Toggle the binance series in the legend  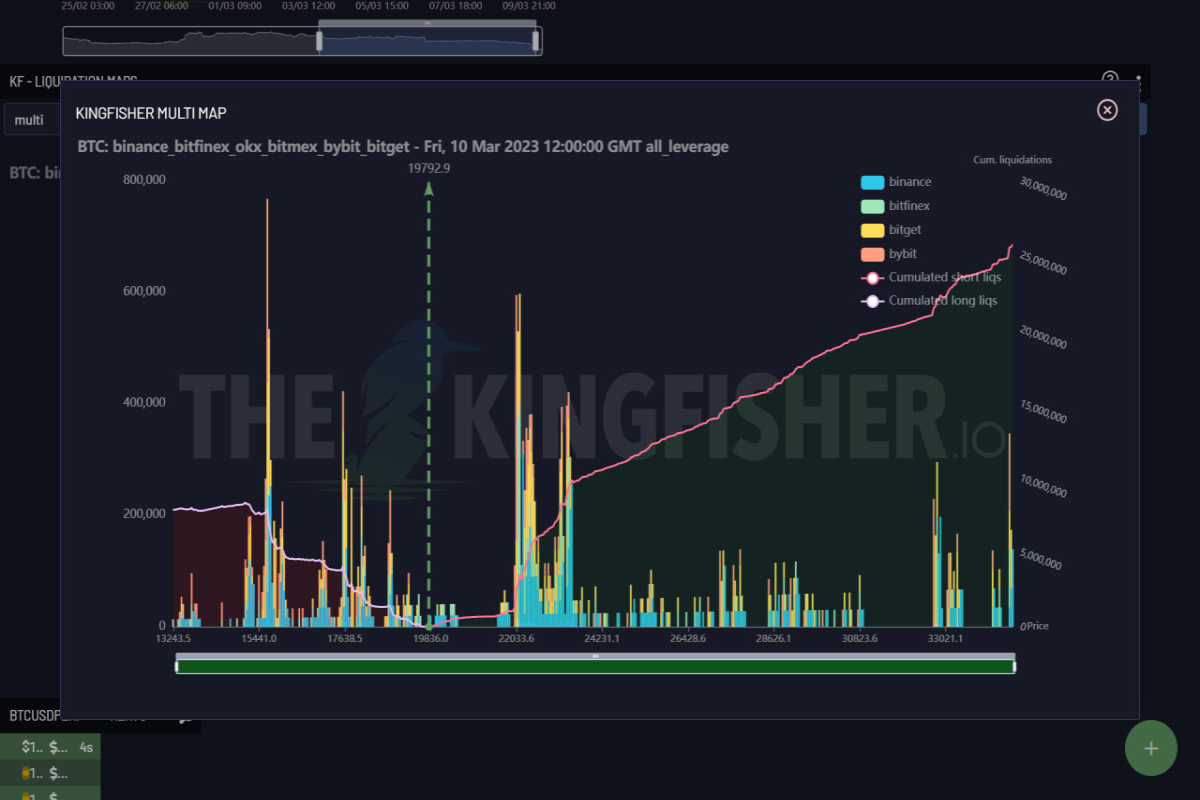pyautogui.click(x=896, y=182)
